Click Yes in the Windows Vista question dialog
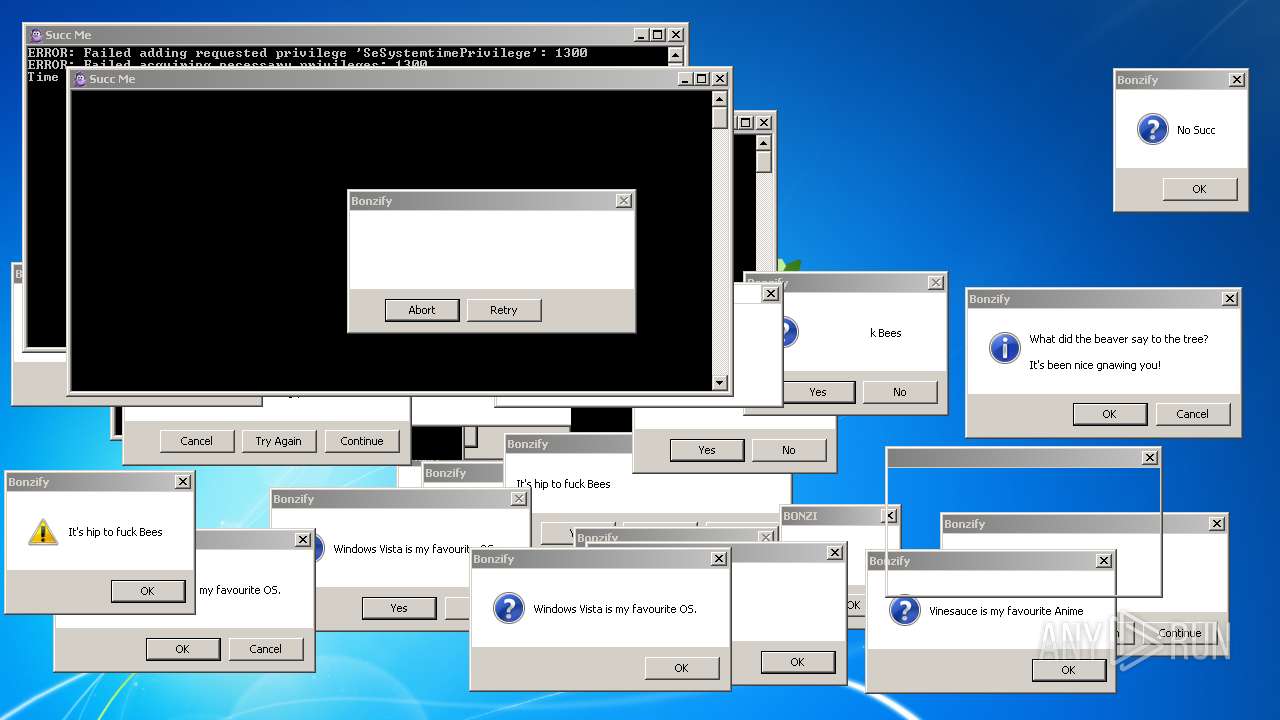Screen dimensions: 1280x720 (x=399, y=608)
